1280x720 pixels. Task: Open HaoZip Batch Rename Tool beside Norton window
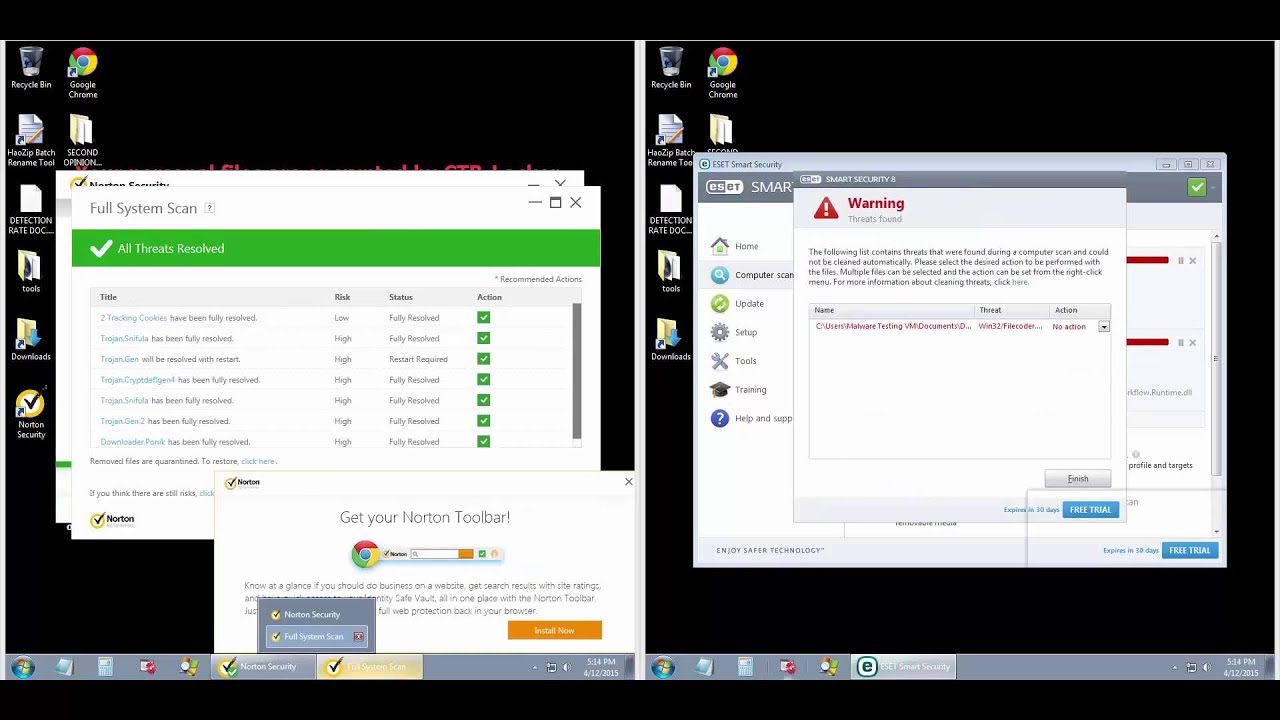31,141
